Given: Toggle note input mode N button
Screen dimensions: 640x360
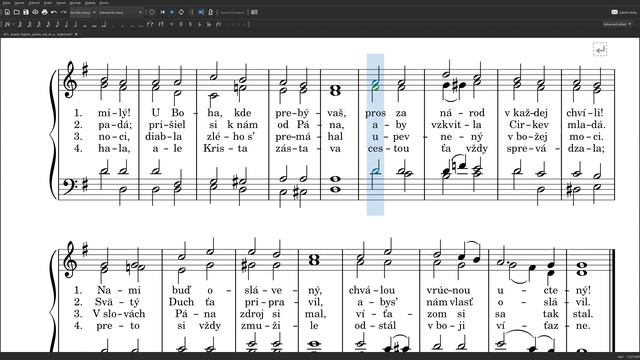Looking at the screenshot, I should (x=7, y=24).
